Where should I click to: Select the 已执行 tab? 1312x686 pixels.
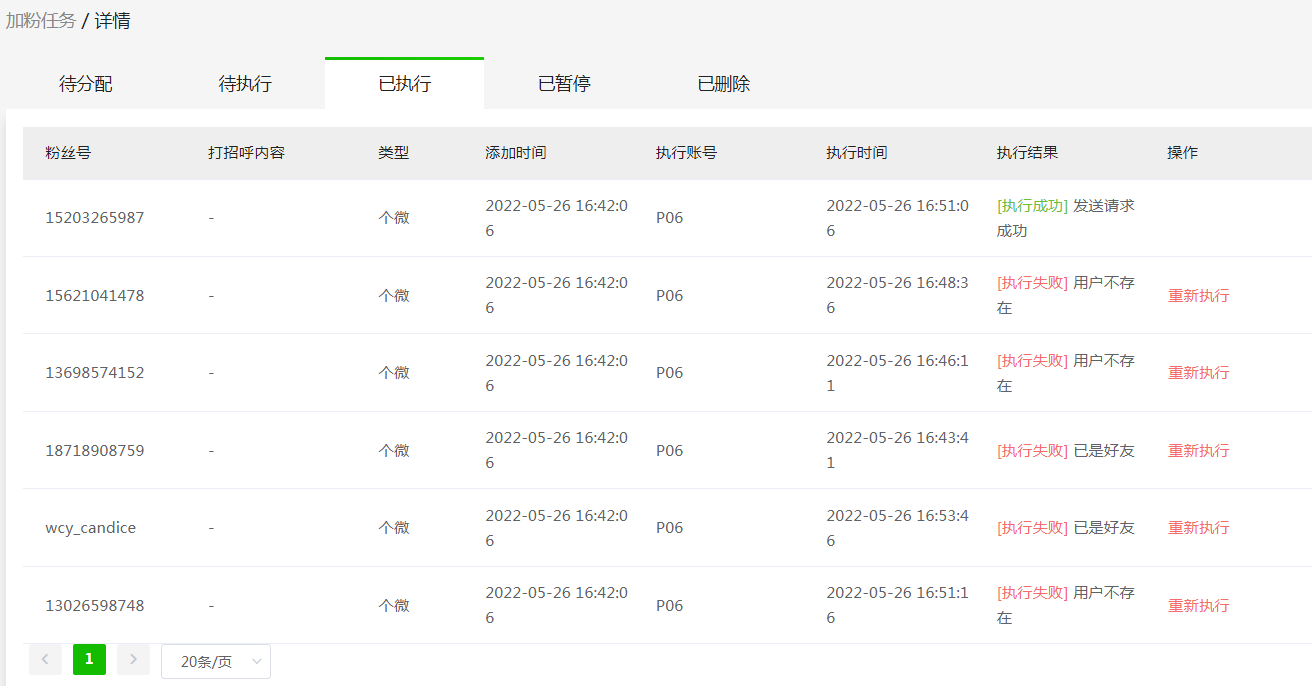tap(404, 84)
